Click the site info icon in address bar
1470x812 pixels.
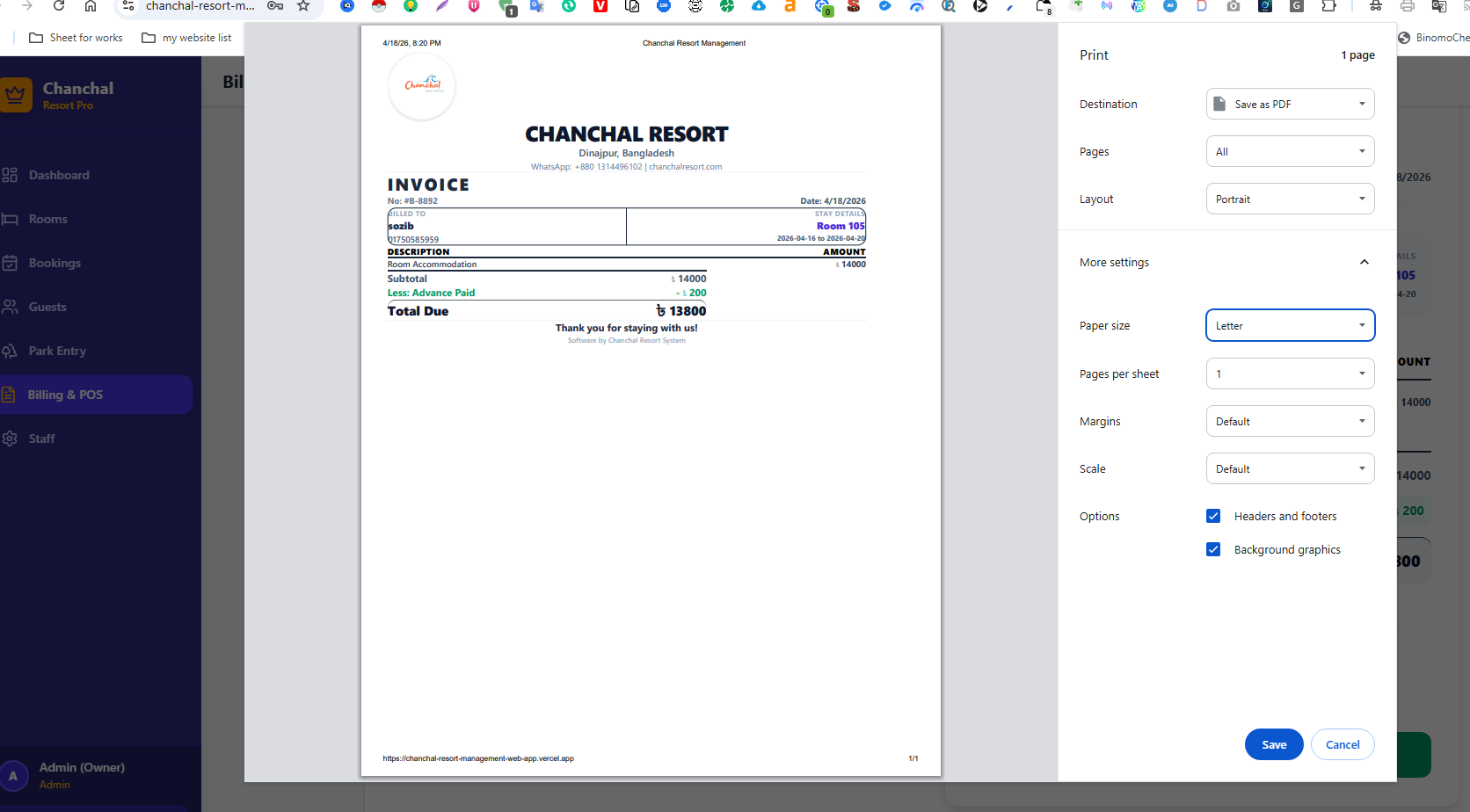(x=128, y=6)
